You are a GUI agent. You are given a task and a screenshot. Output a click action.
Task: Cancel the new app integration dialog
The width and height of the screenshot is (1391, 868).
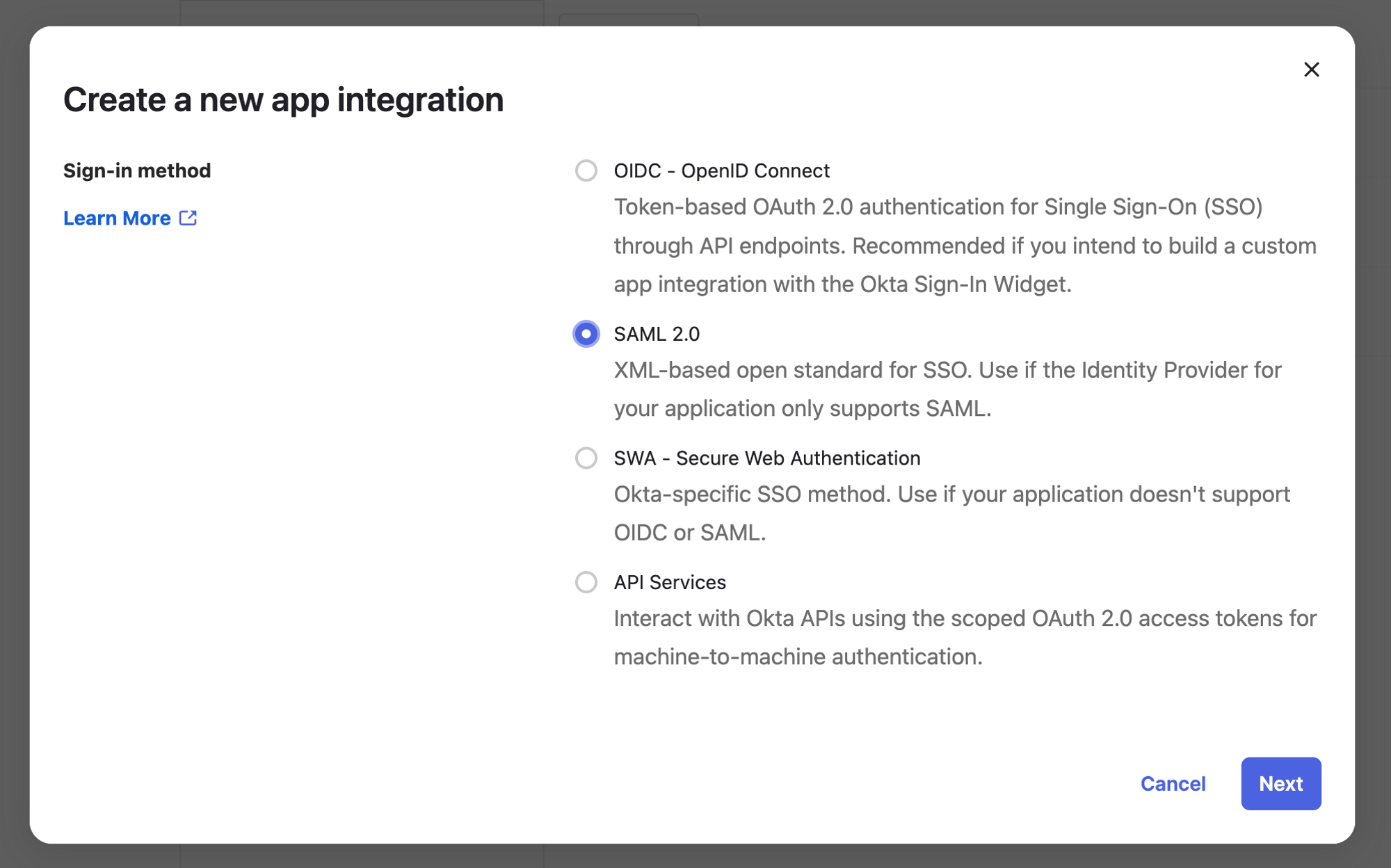point(1173,784)
